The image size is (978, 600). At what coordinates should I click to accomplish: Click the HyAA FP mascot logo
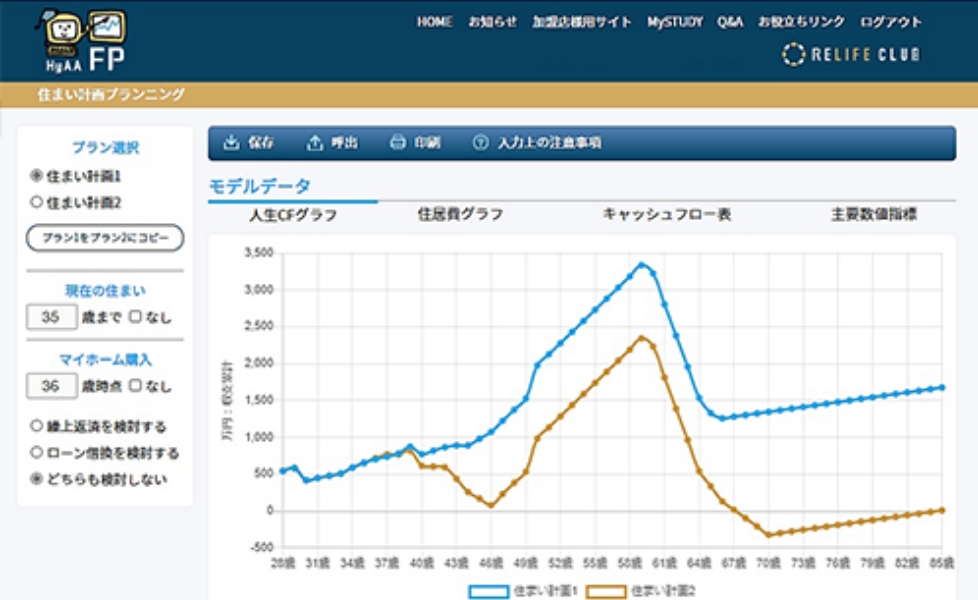point(82,41)
